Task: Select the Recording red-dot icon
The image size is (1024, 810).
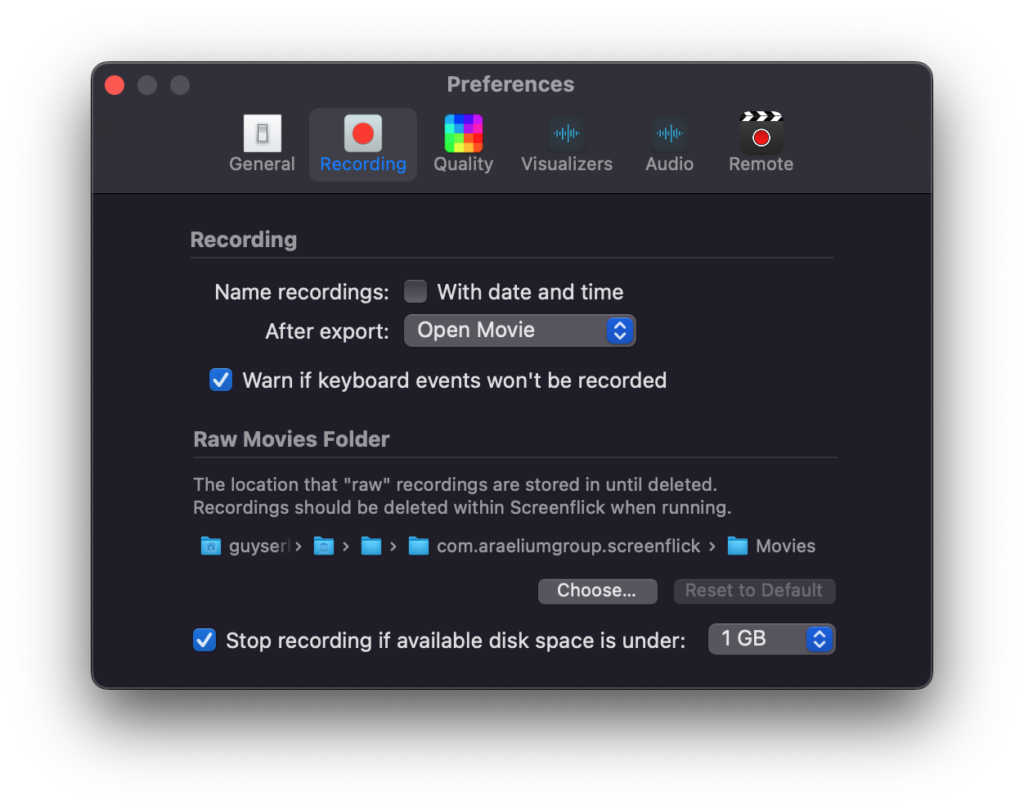Action: [x=363, y=133]
